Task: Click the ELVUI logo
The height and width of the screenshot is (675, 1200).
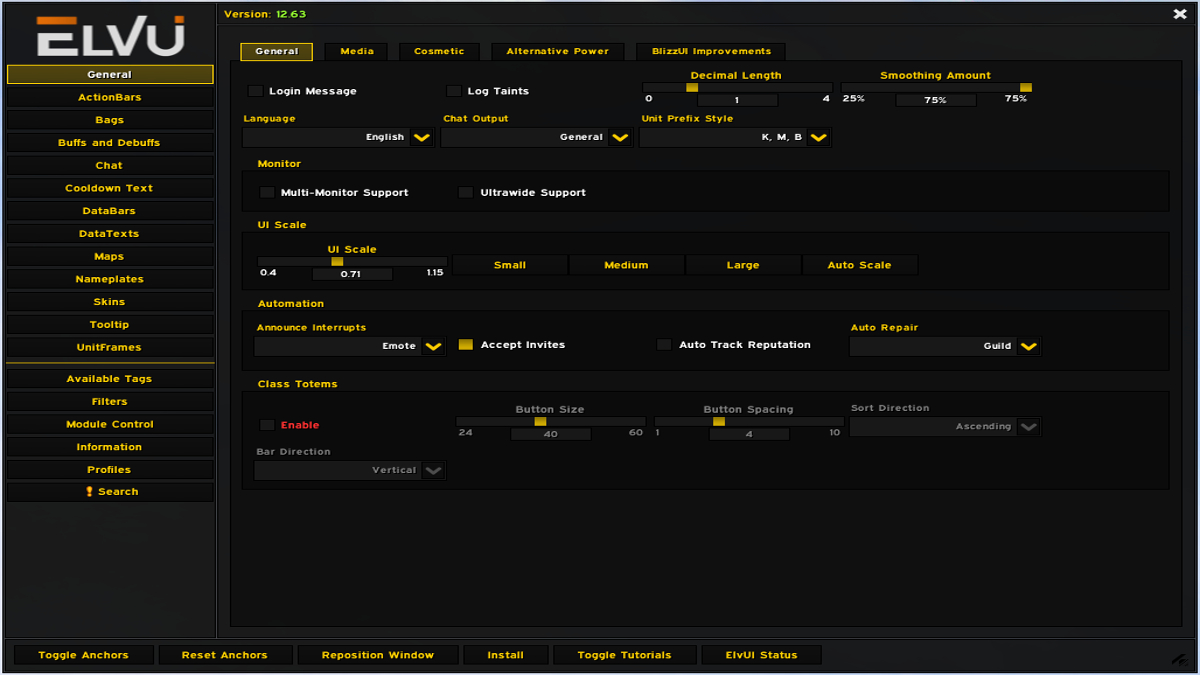Action: click(x=110, y=33)
